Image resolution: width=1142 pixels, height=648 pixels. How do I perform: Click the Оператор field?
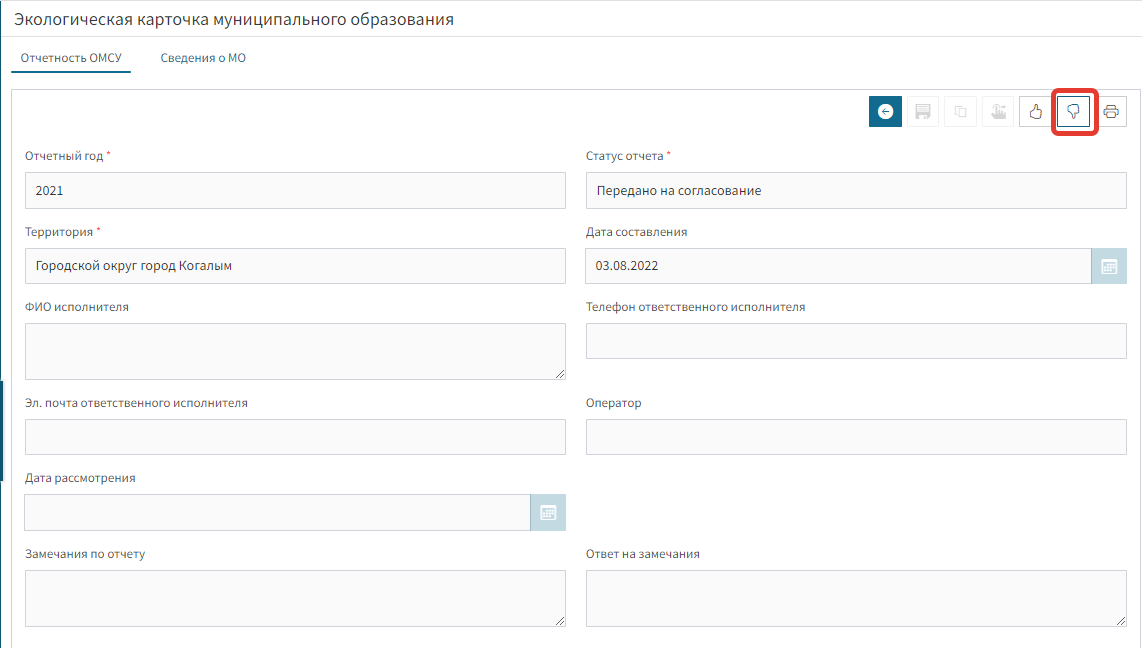tap(856, 437)
